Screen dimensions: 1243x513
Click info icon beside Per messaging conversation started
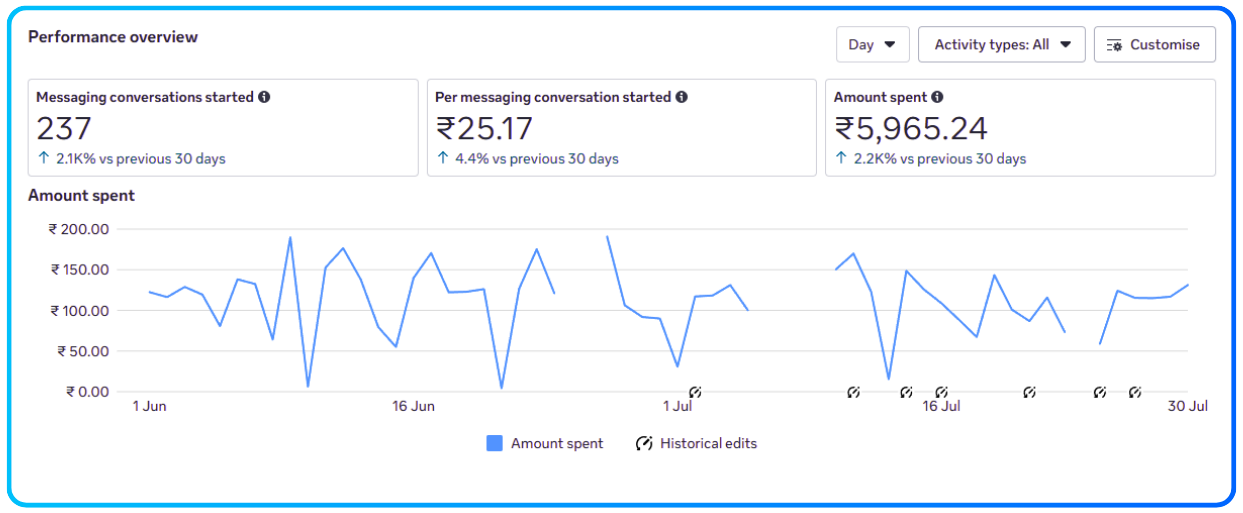pos(681,97)
